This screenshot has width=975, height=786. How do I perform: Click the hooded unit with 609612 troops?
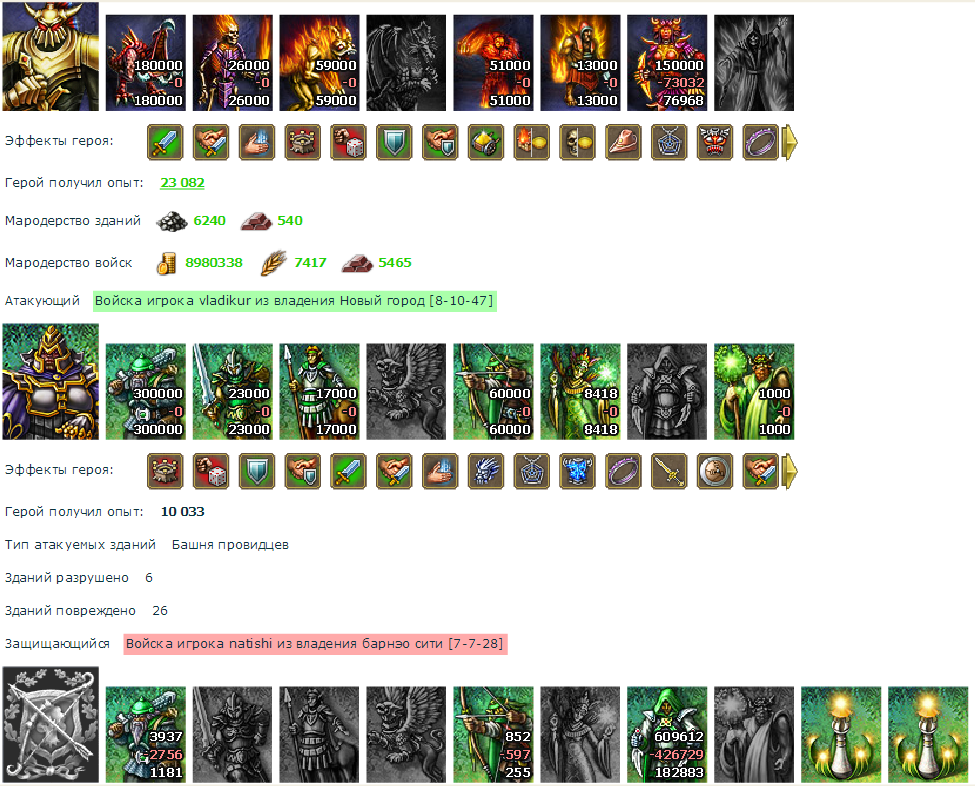(x=667, y=734)
